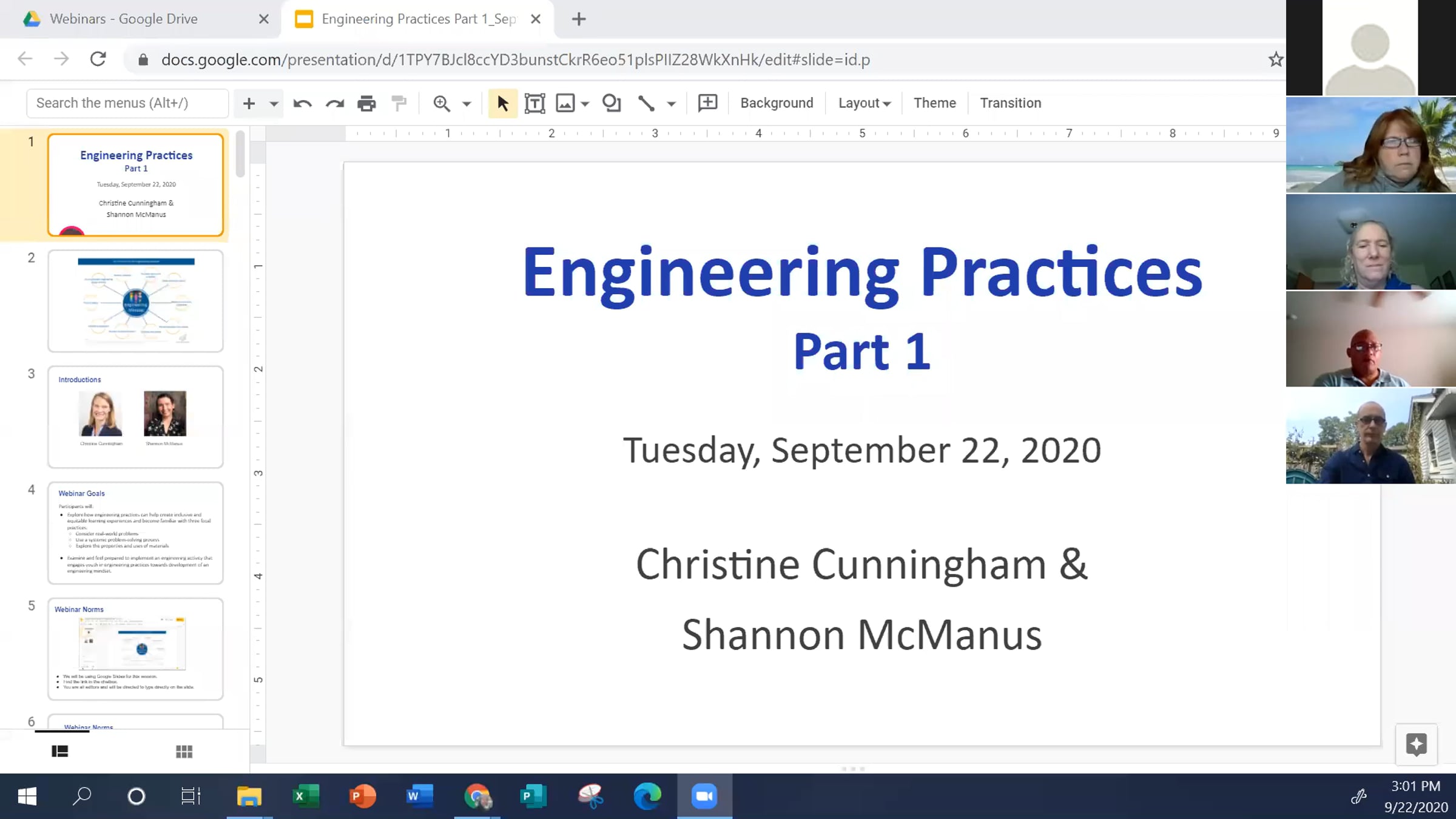Image resolution: width=1456 pixels, height=819 pixels.
Task: Click the Theme button
Action: coord(934,103)
